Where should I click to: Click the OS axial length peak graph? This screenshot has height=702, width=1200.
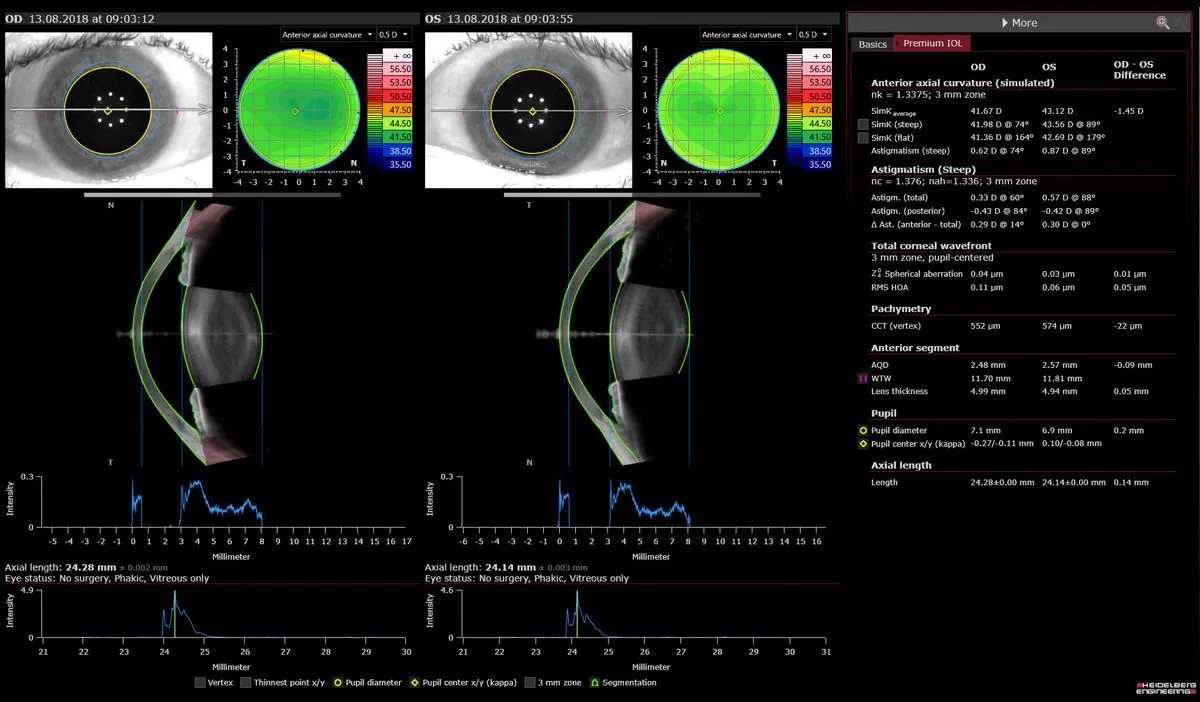pos(644,613)
